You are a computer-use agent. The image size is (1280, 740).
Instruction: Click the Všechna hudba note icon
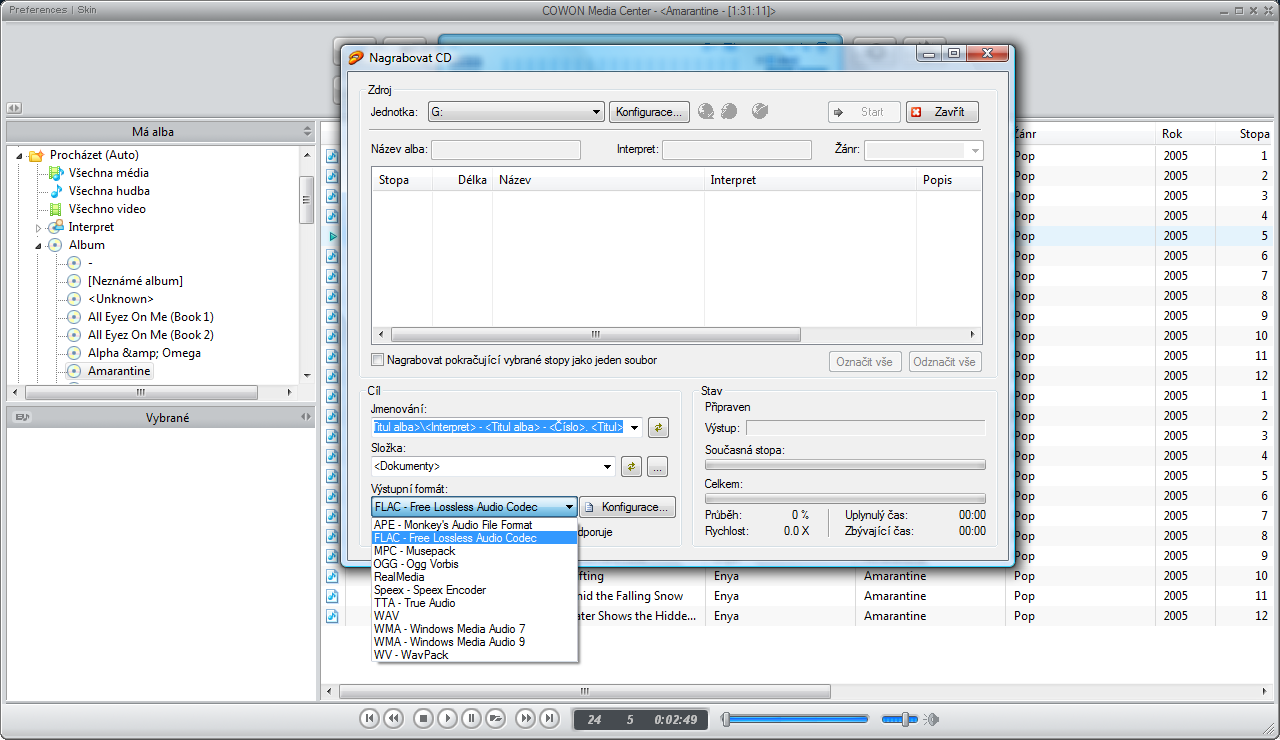click(x=57, y=191)
